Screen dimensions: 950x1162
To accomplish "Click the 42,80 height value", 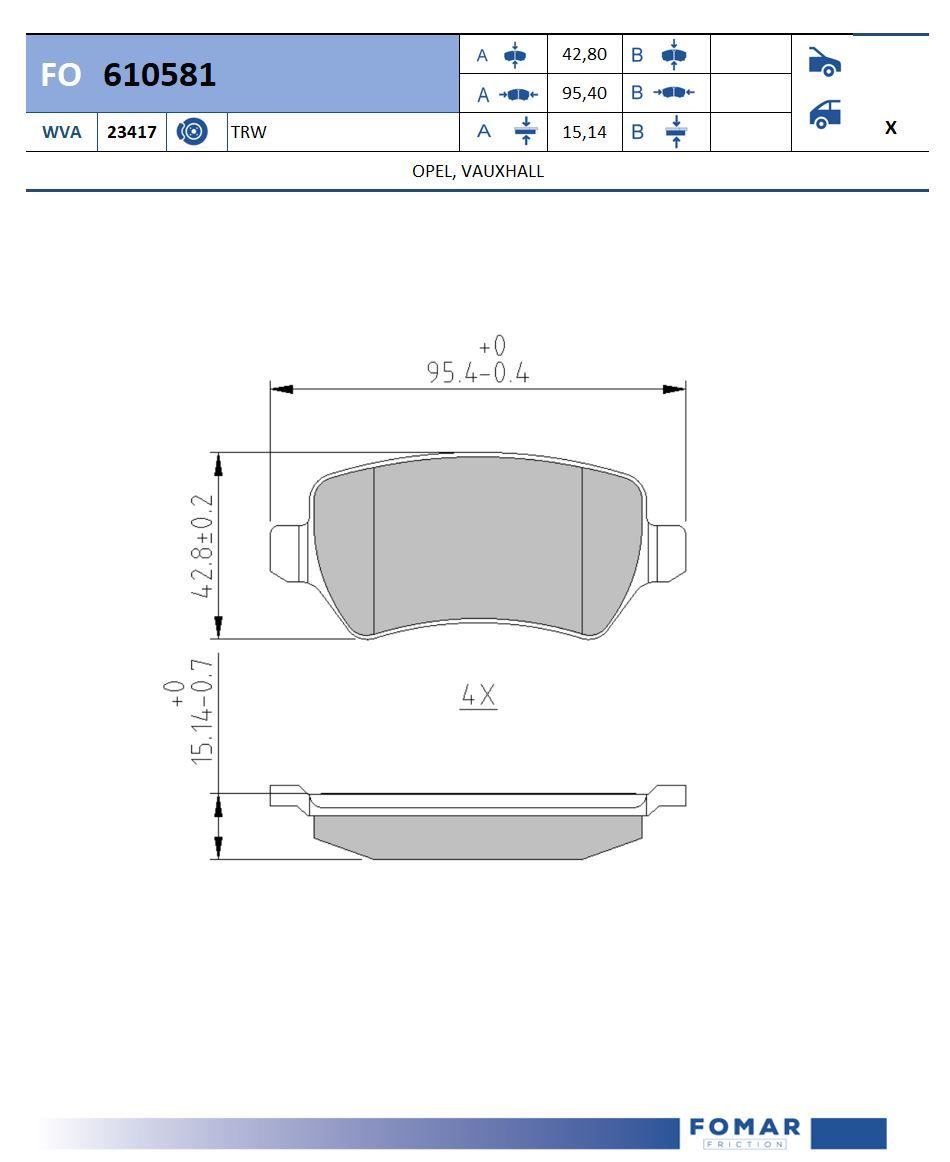I will coord(584,55).
